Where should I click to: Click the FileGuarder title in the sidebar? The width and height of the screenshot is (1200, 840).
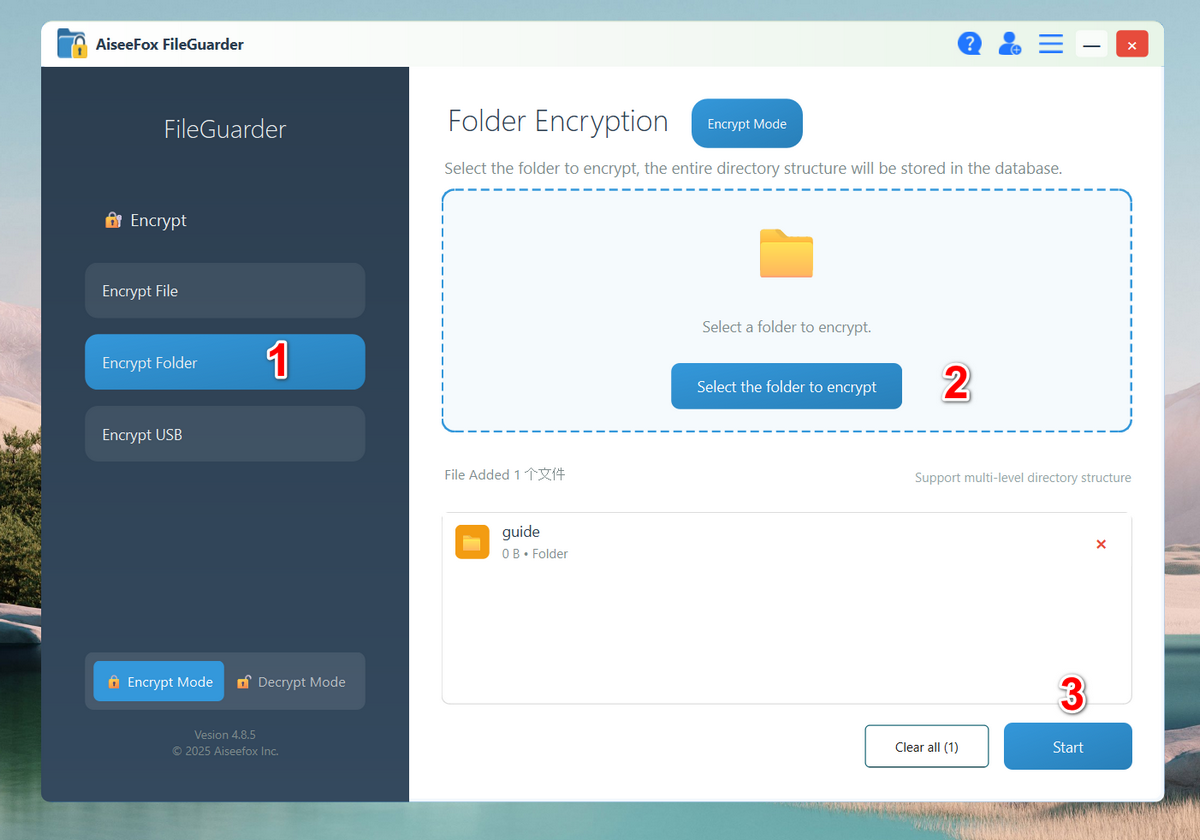[x=224, y=129]
